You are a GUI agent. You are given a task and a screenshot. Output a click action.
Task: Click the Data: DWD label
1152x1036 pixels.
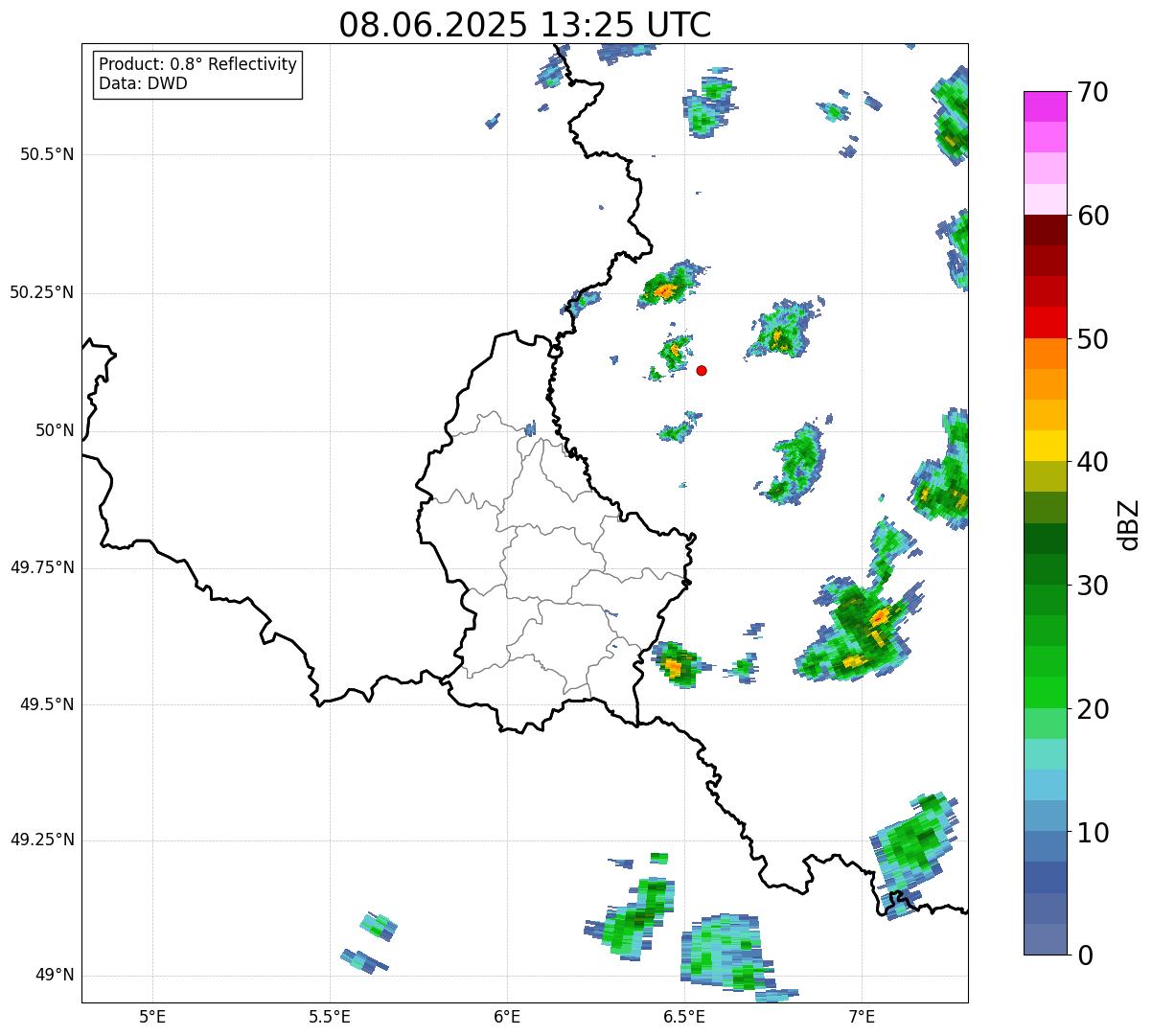143,83
